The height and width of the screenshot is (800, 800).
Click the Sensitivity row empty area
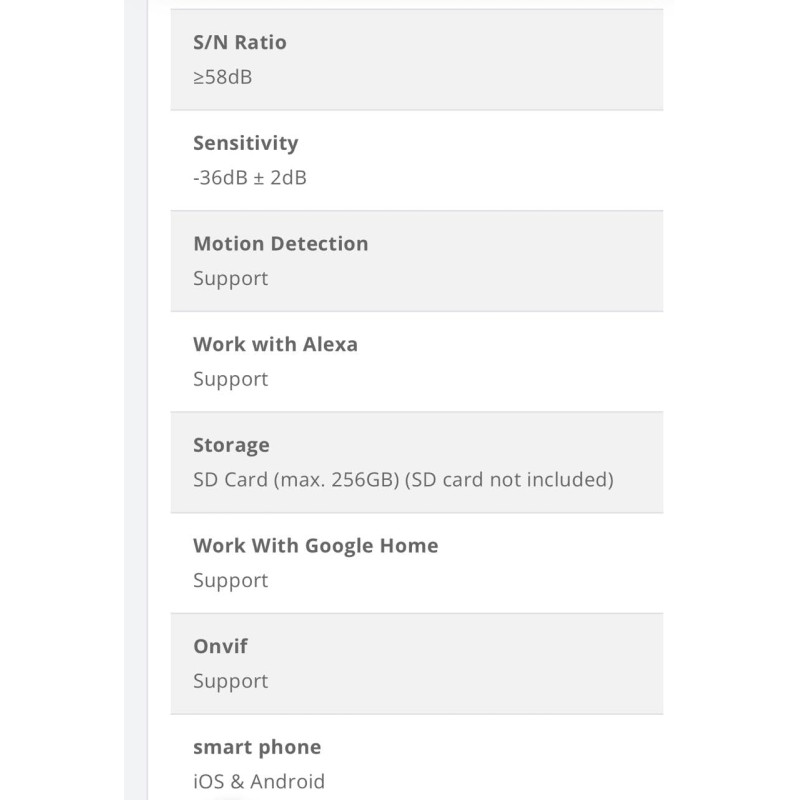click(x=485, y=160)
